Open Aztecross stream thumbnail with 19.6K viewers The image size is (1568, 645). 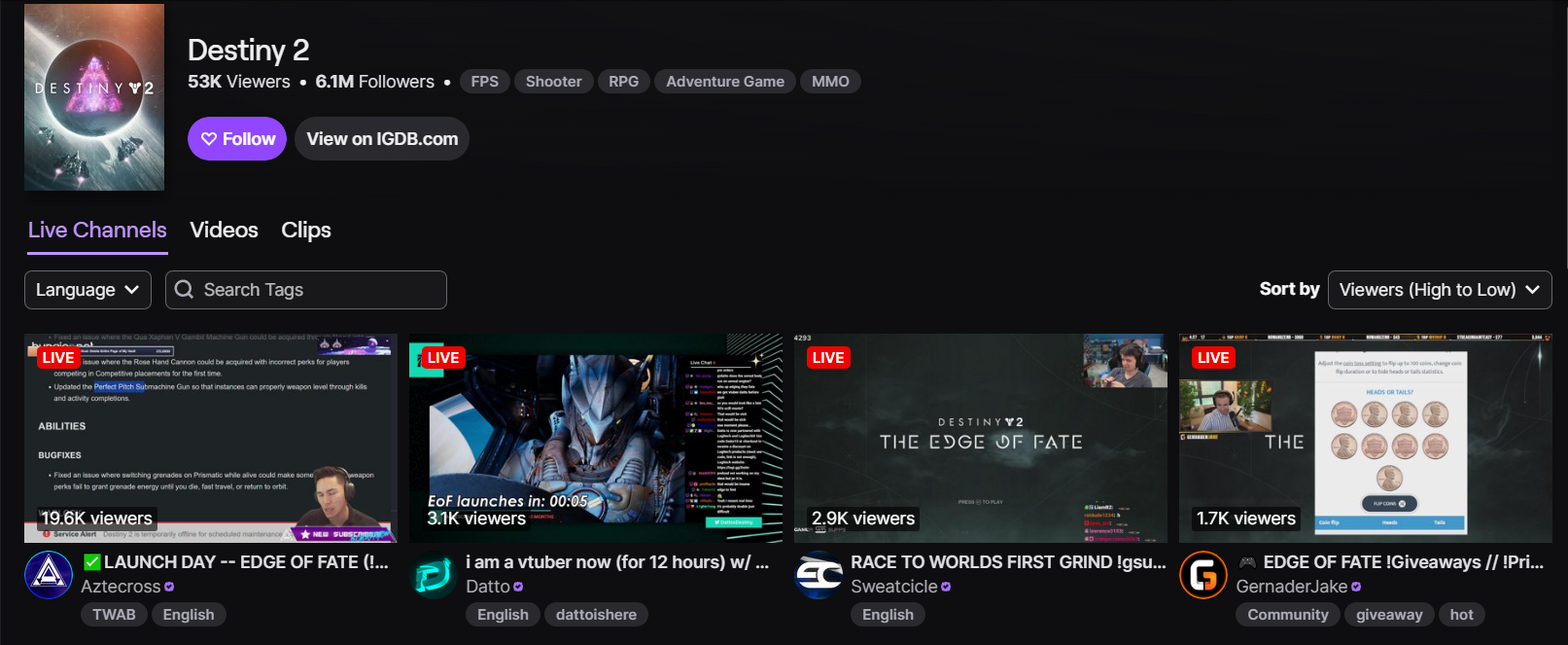(x=211, y=438)
